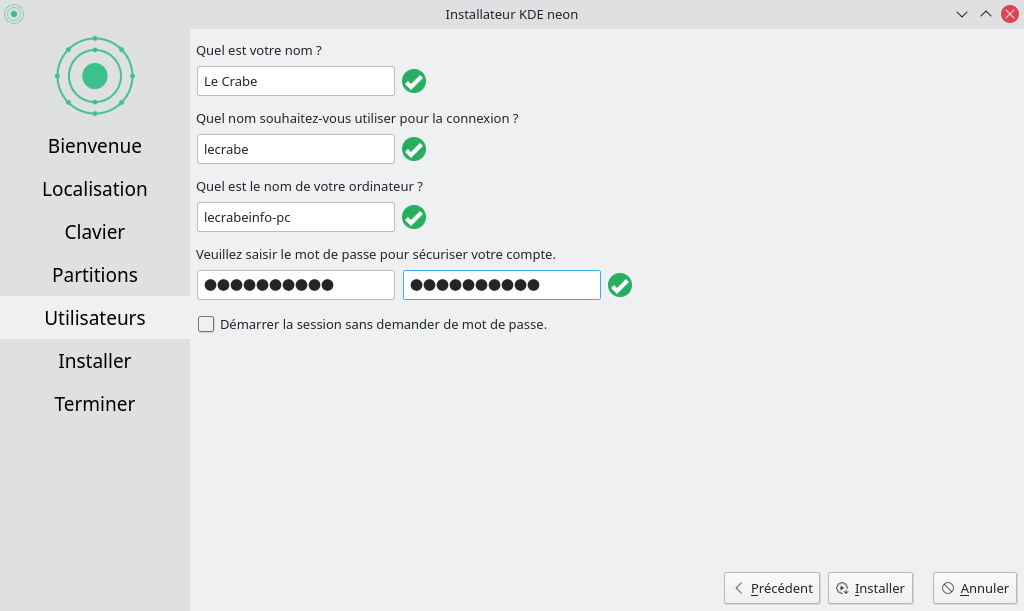Minimize window using title bar down chevron
1024x611 pixels.
coord(962,14)
